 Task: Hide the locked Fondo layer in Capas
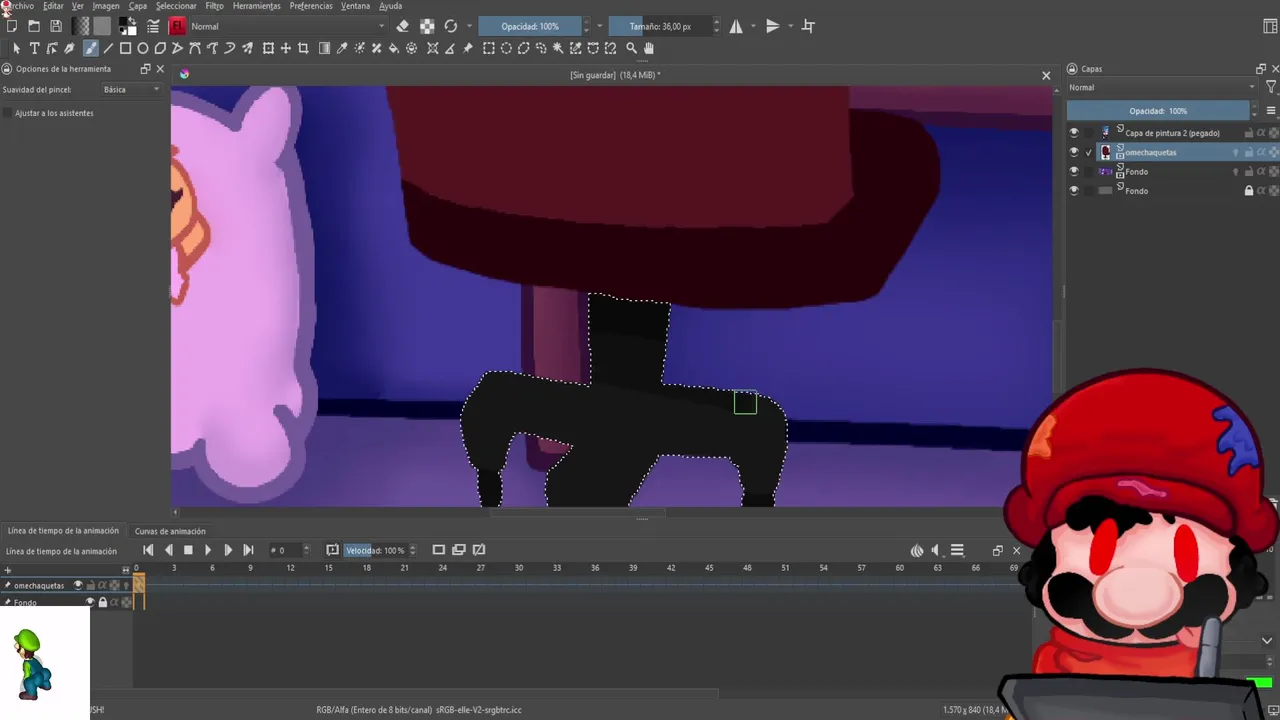[1074, 190]
